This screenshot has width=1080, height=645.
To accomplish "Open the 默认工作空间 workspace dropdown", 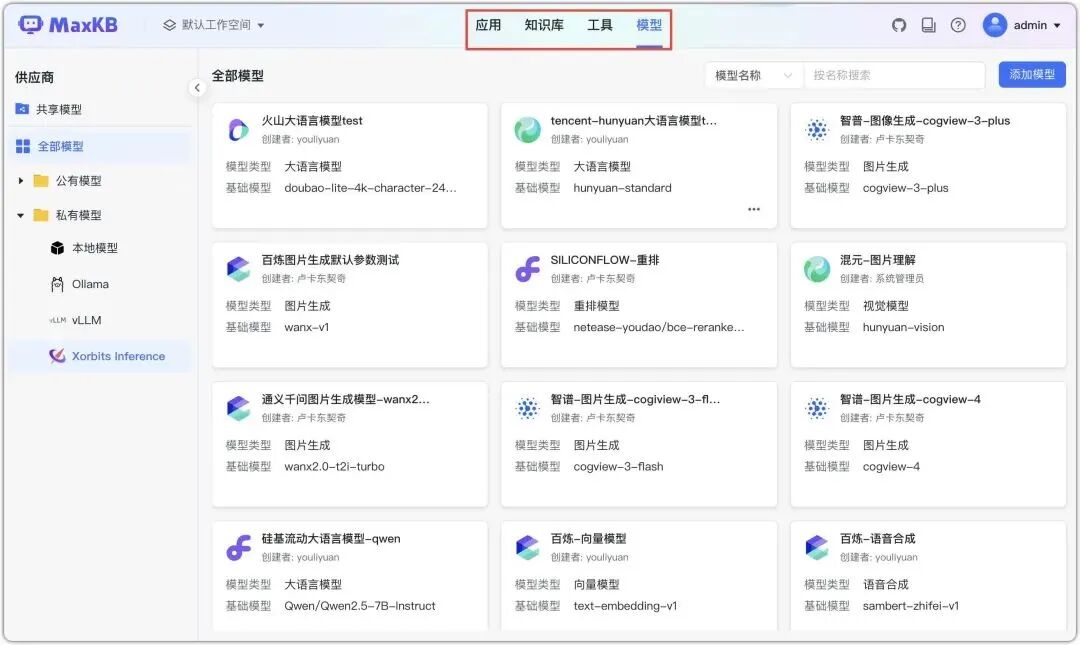I will click(214, 25).
